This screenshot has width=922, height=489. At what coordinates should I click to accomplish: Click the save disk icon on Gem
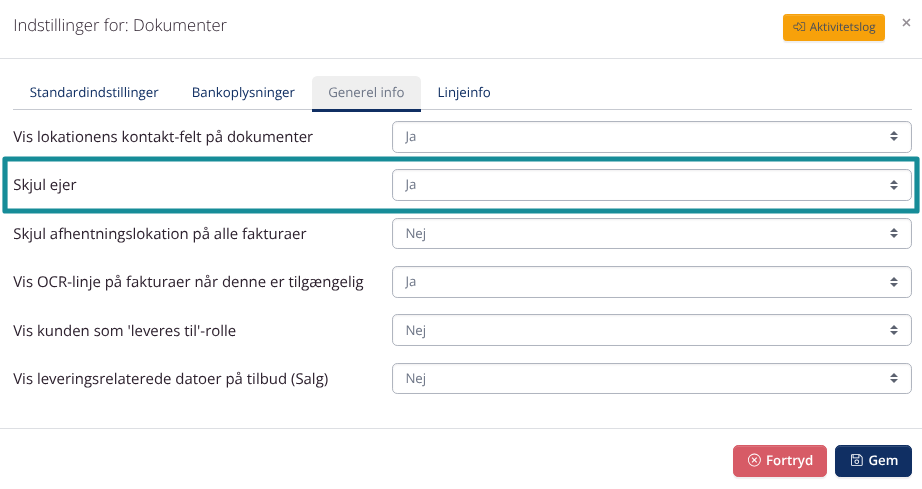[856, 461]
